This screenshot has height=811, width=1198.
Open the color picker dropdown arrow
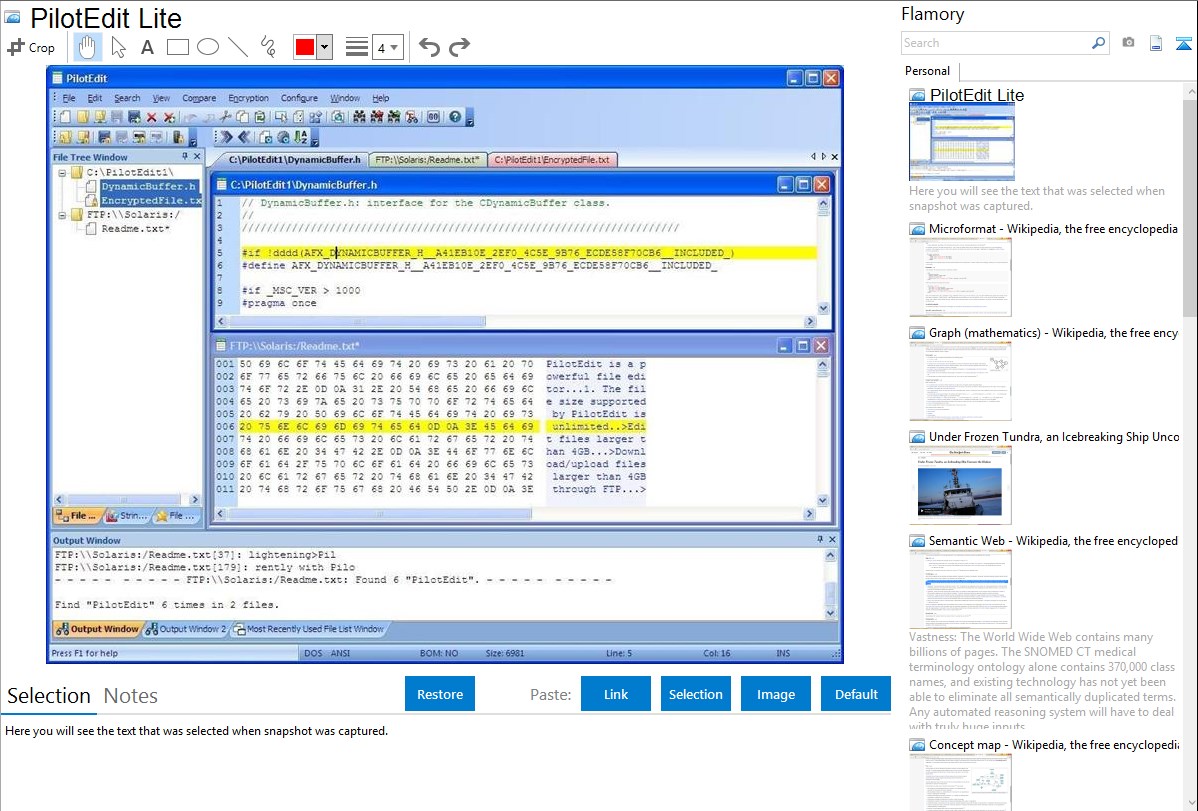coord(324,47)
